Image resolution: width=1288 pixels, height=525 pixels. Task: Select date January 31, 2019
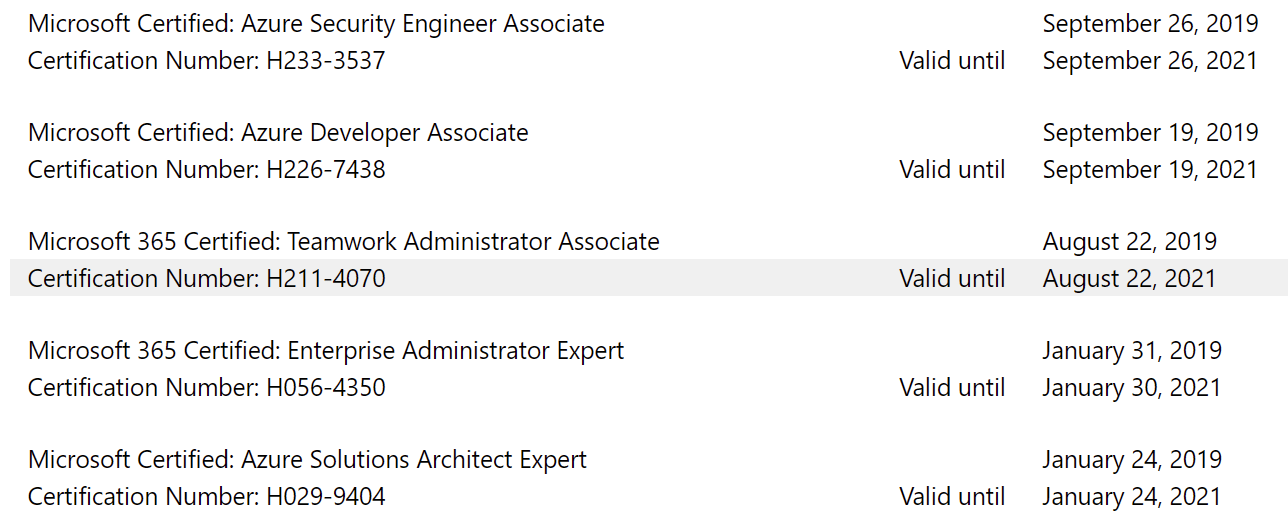1132,351
